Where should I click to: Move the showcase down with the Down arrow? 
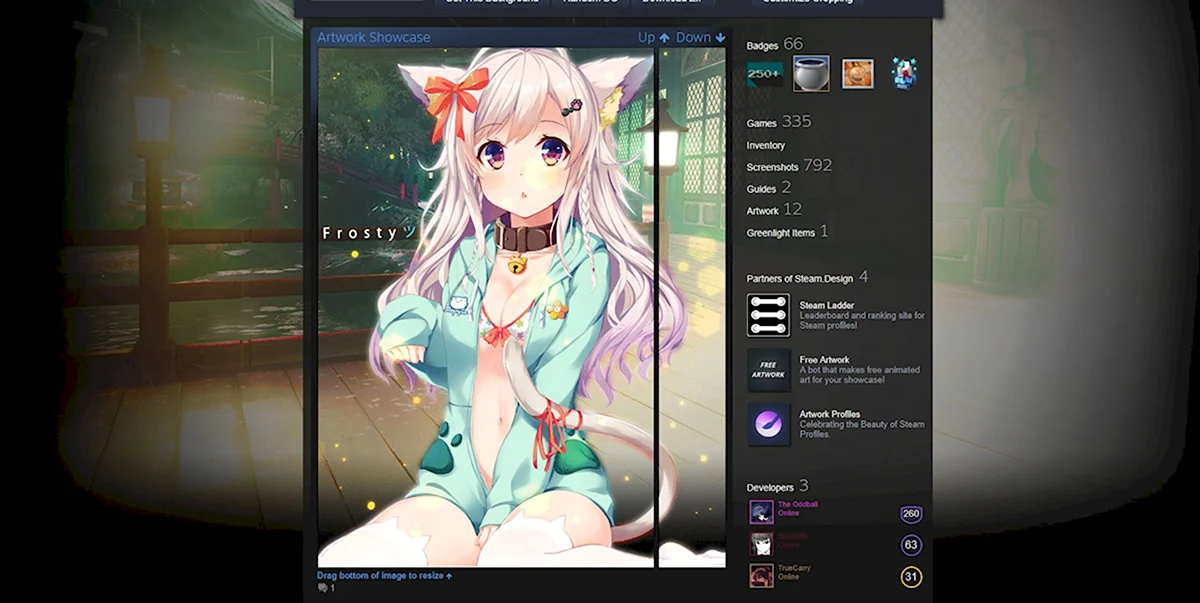[700, 38]
